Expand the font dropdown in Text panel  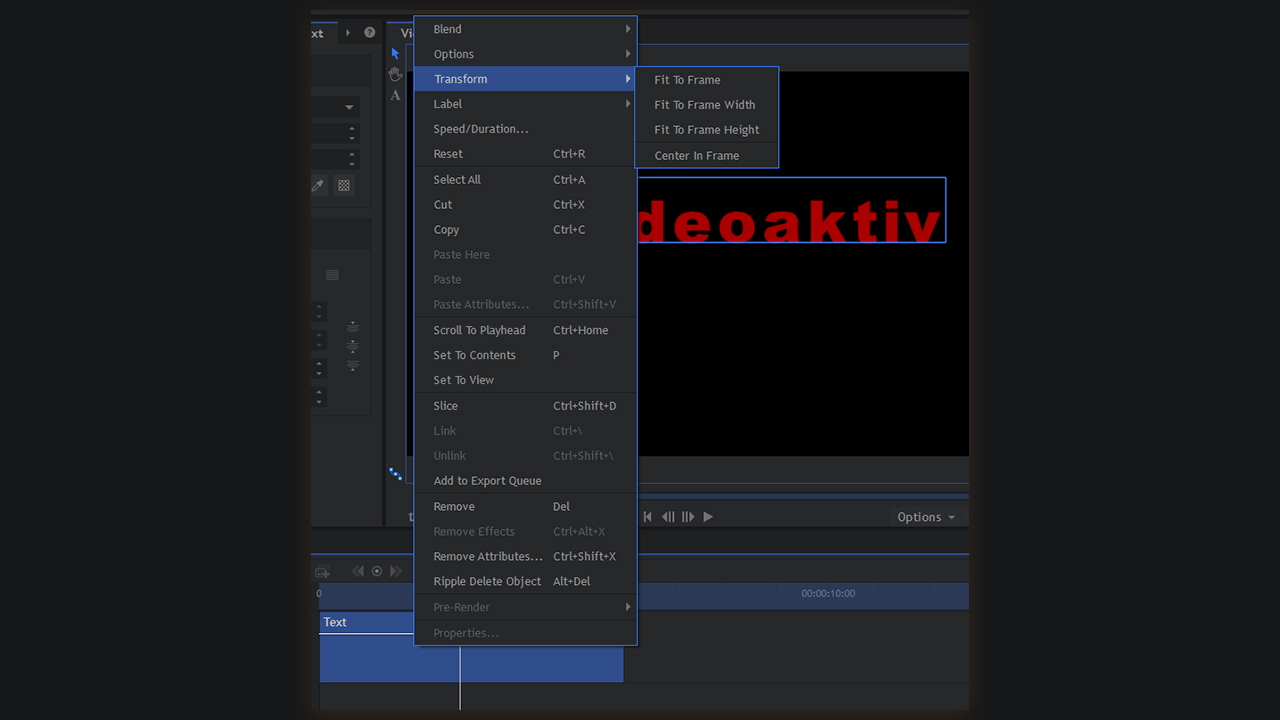tap(349, 107)
